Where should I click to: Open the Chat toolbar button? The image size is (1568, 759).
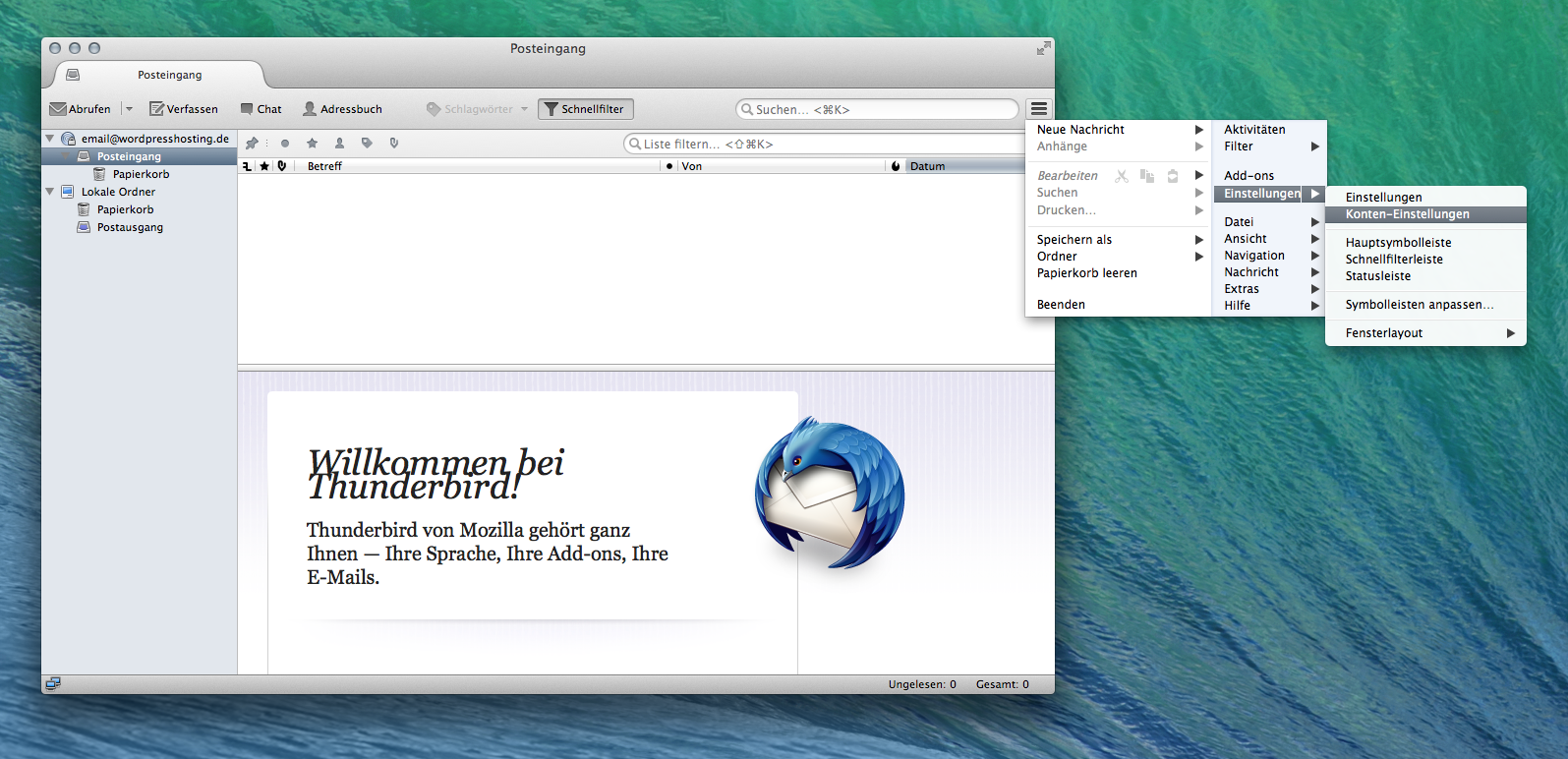(x=261, y=109)
